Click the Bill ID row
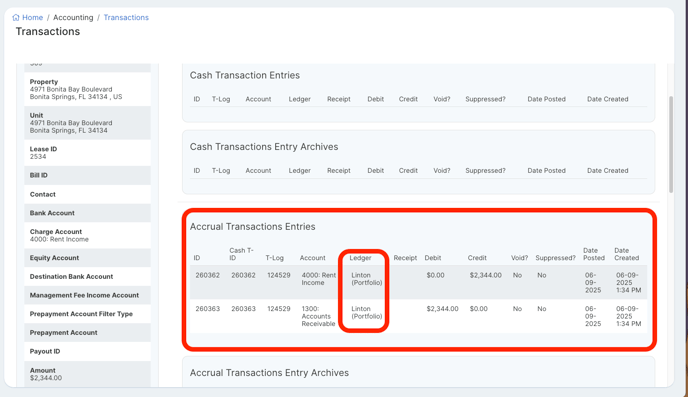This screenshot has height=397, width=688. point(87,175)
